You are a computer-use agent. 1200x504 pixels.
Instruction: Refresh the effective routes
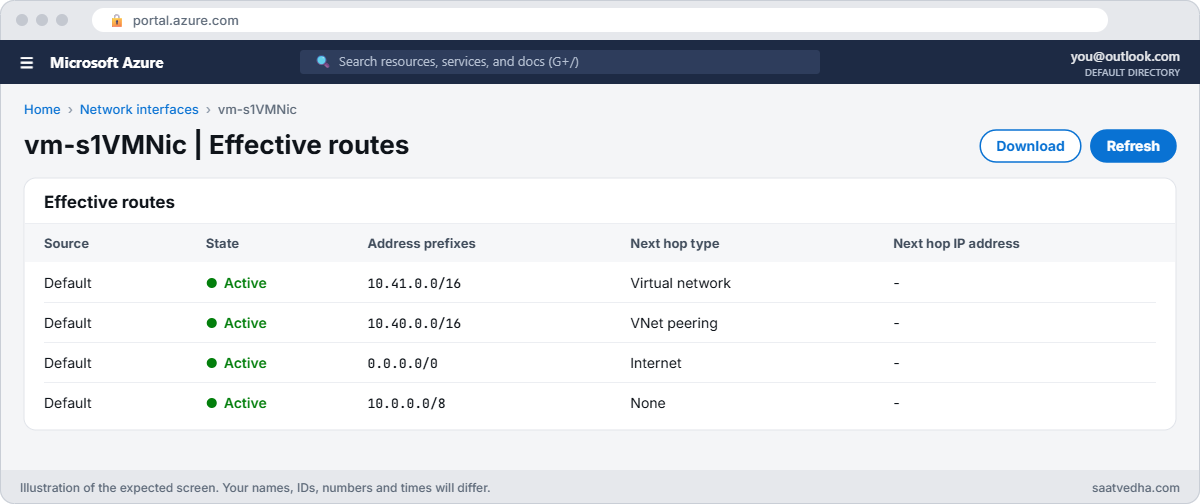(1133, 146)
